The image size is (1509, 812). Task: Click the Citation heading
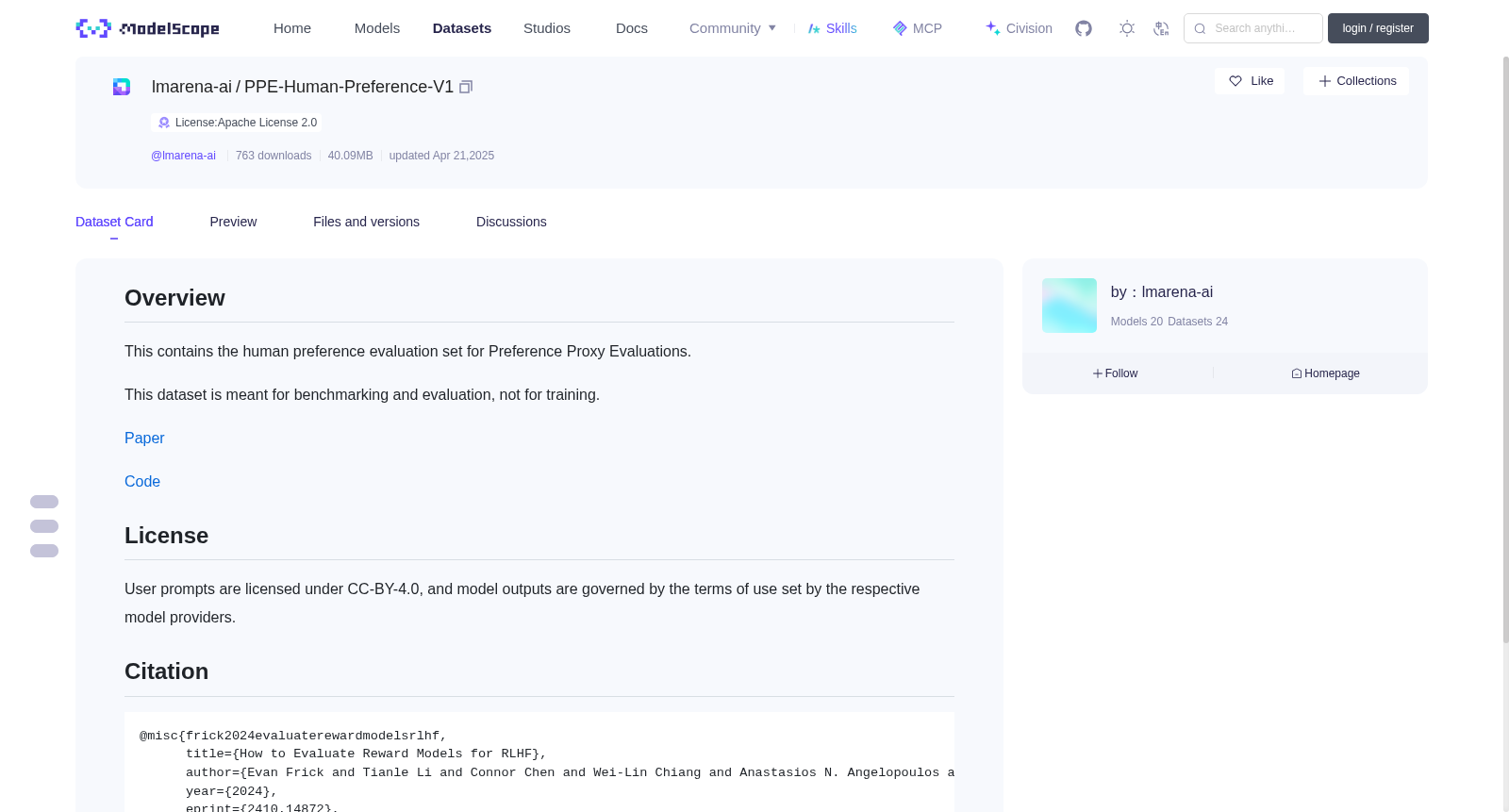pos(166,671)
